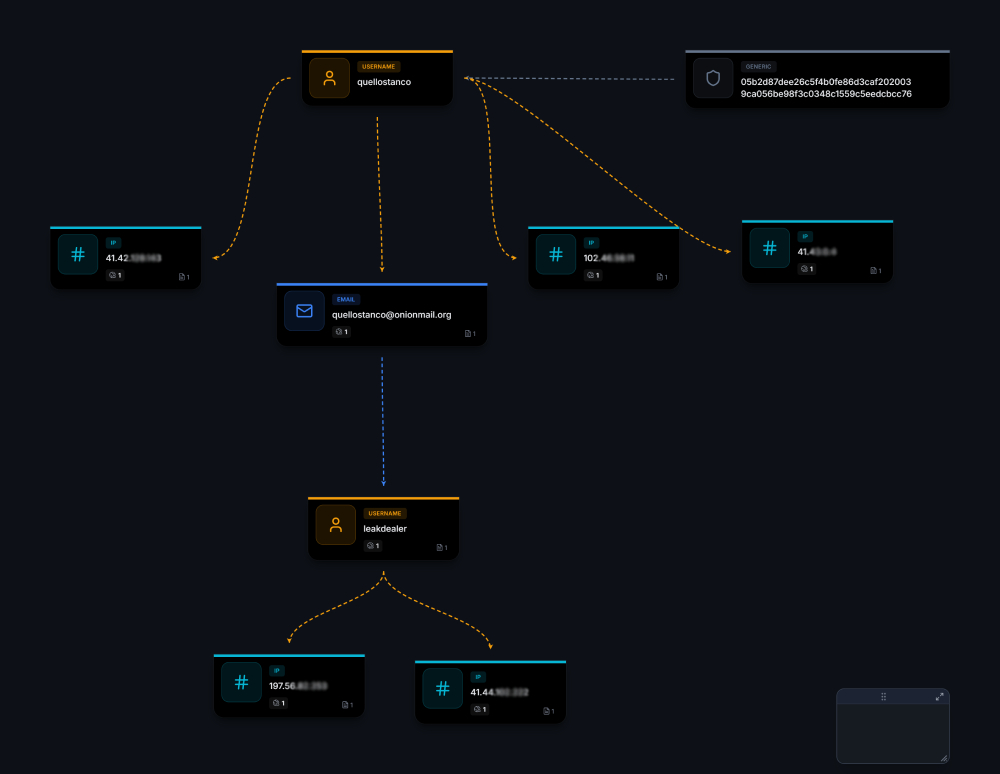Click the connection count badge on the 41.42 IP node
The image size is (1000, 774).
click(115, 275)
